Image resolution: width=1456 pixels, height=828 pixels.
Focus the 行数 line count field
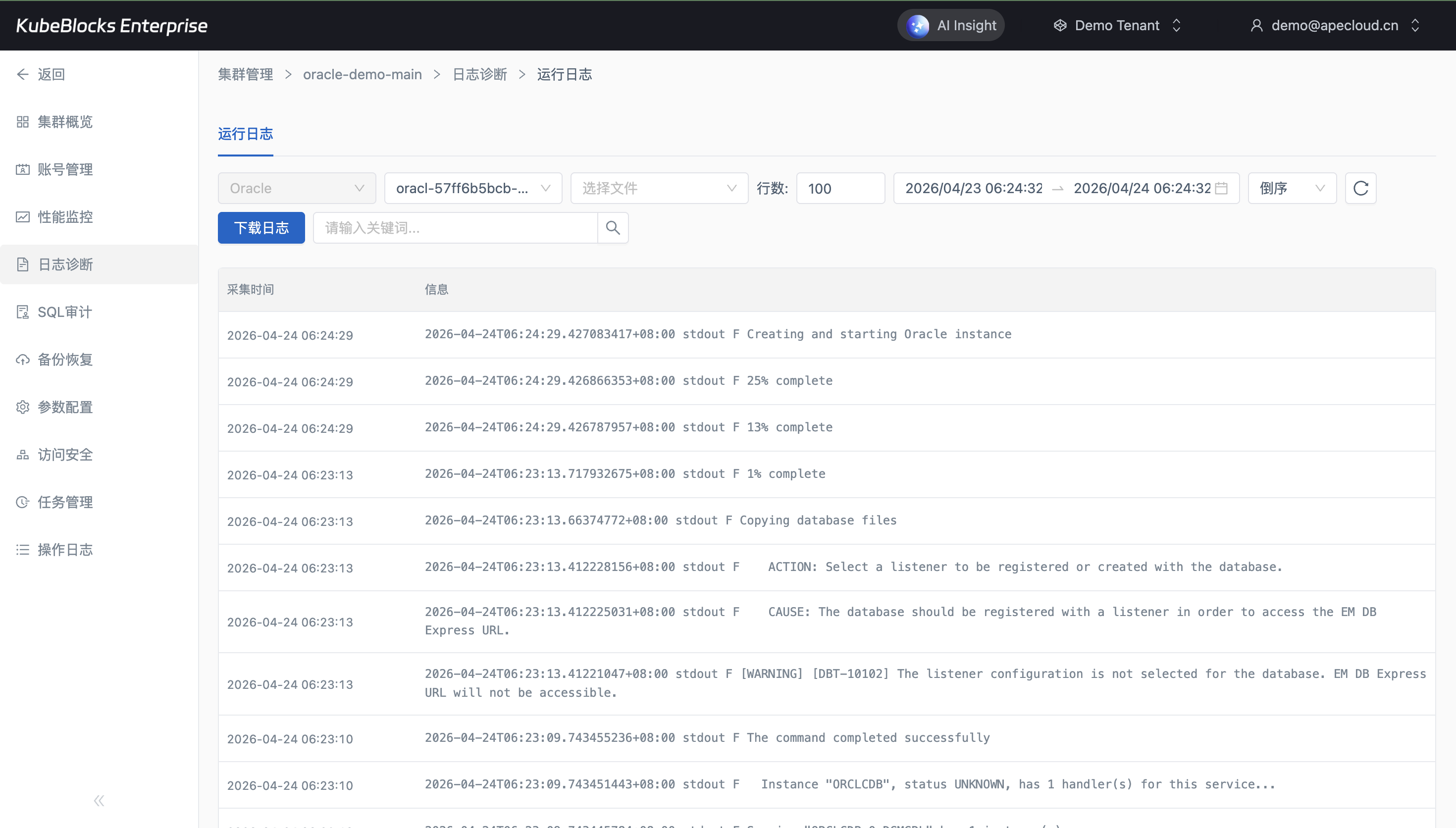tap(840, 188)
